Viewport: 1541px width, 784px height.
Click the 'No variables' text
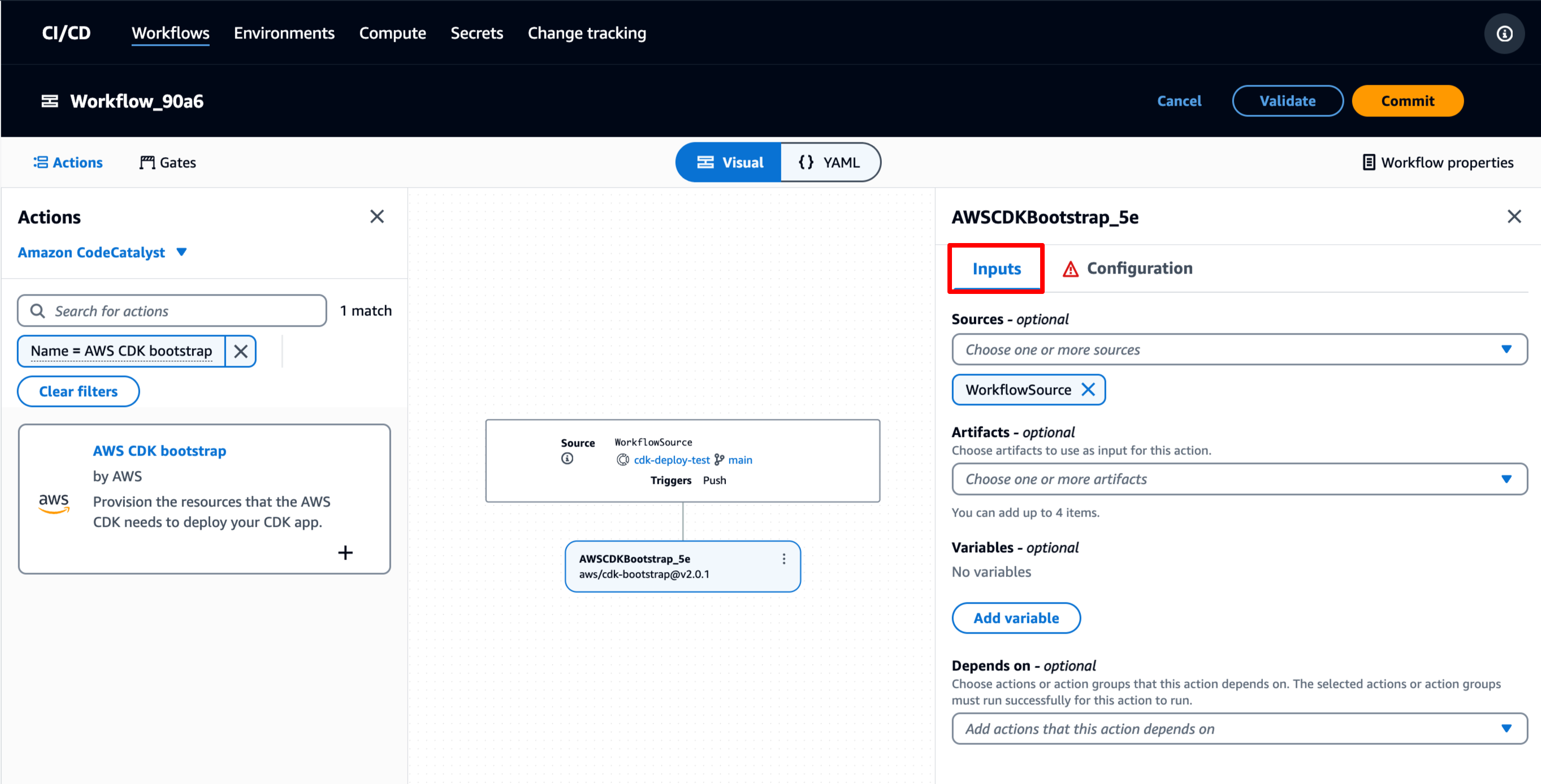[991, 572]
